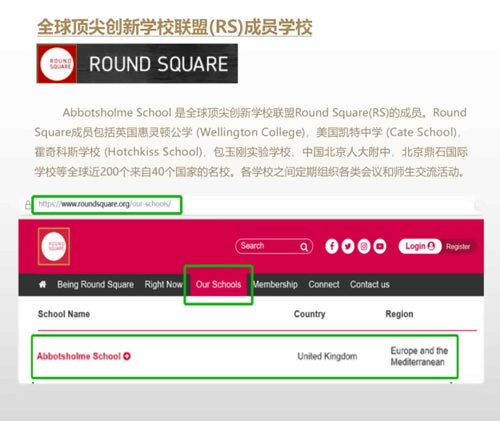Click the Register link
Image resolution: width=500 pixels, height=421 pixels.
click(458, 247)
